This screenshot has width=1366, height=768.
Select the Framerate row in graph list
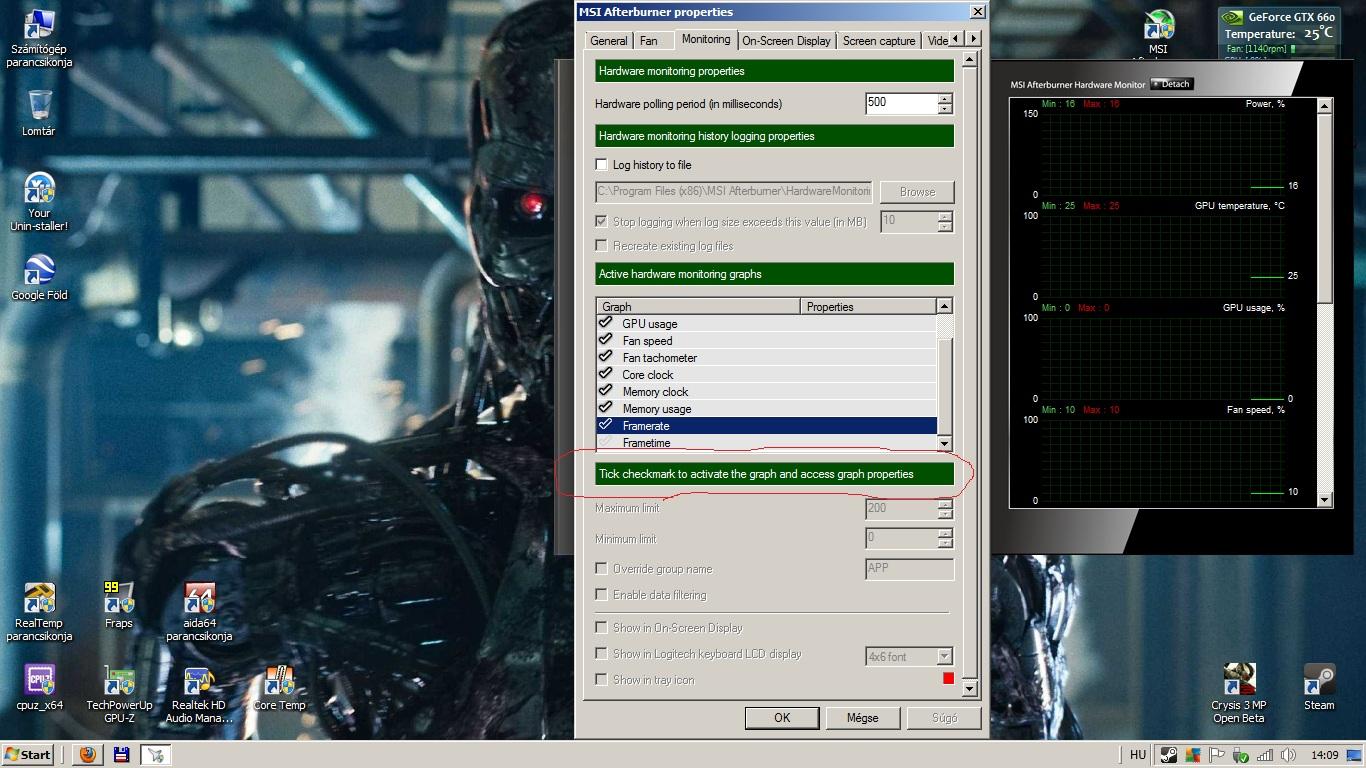click(x=766, y=426)
